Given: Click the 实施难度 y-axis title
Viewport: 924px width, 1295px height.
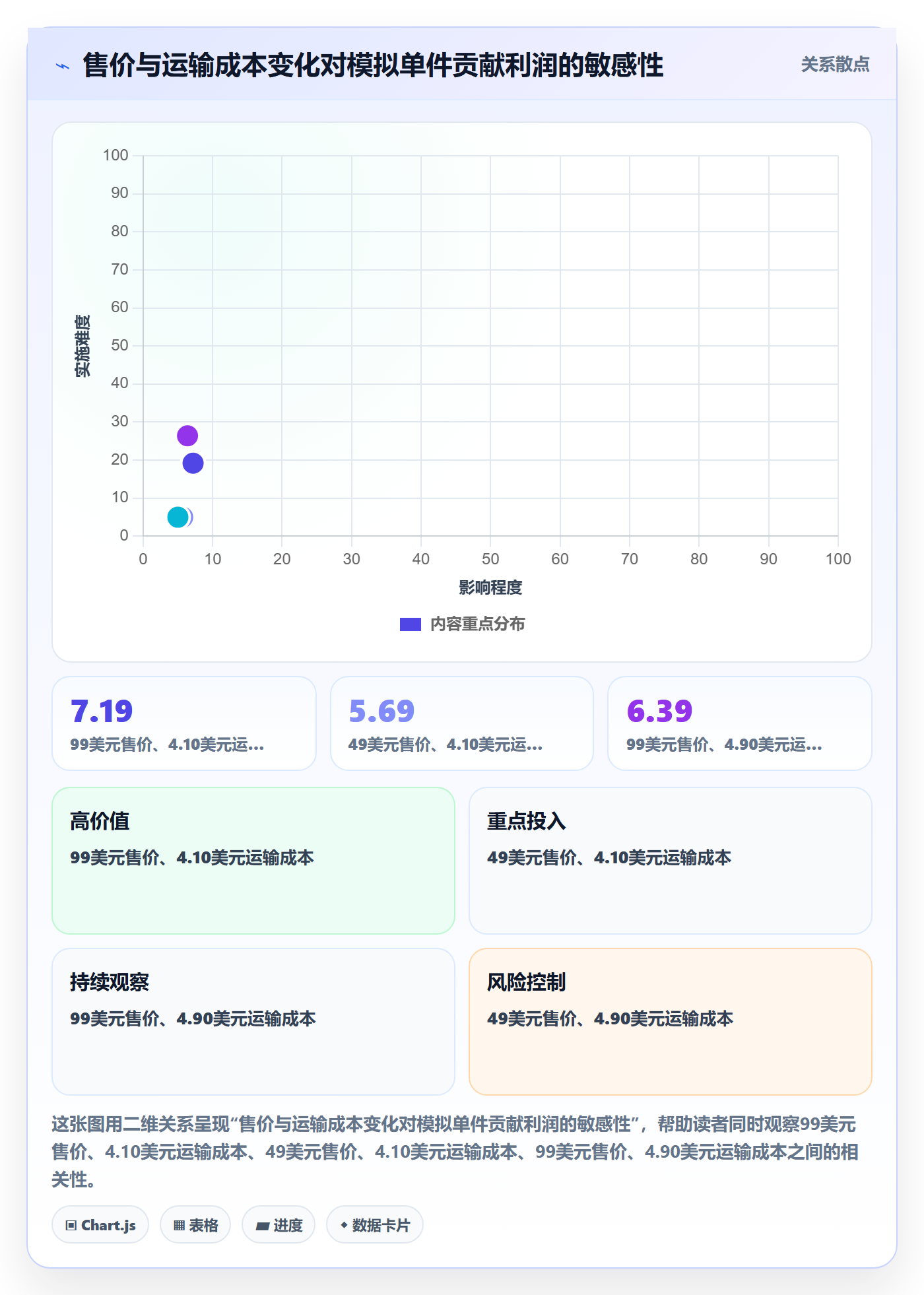Looking at the screenshot, I should pos(82,346).
